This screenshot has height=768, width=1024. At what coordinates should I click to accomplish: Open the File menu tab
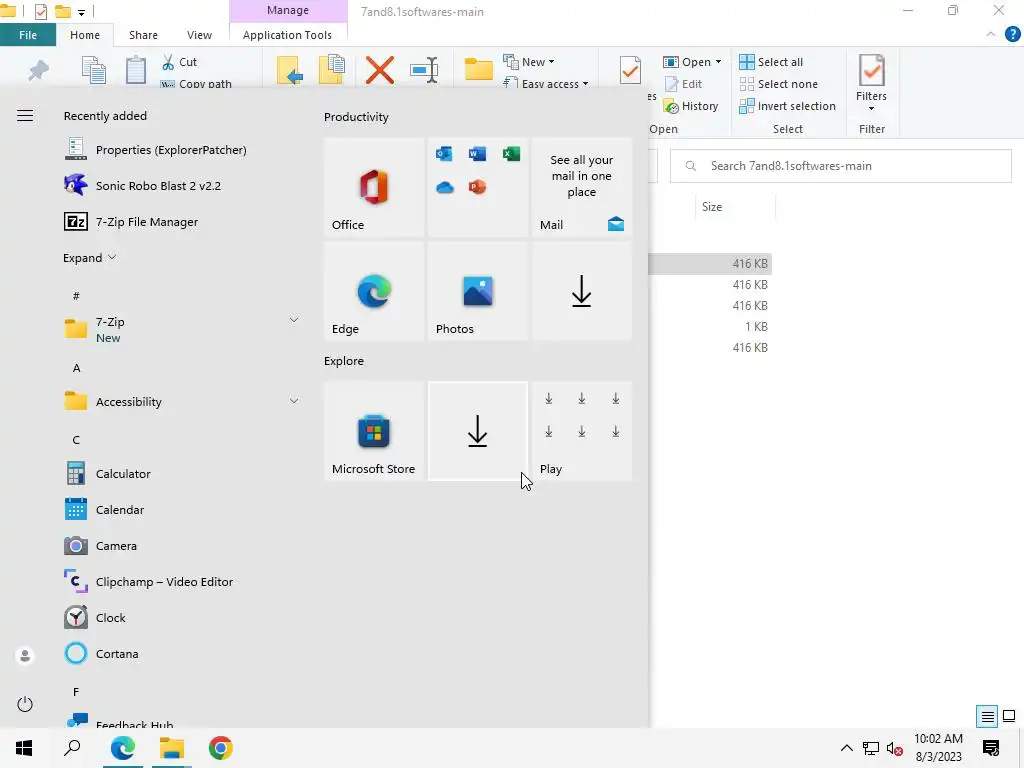28,35
